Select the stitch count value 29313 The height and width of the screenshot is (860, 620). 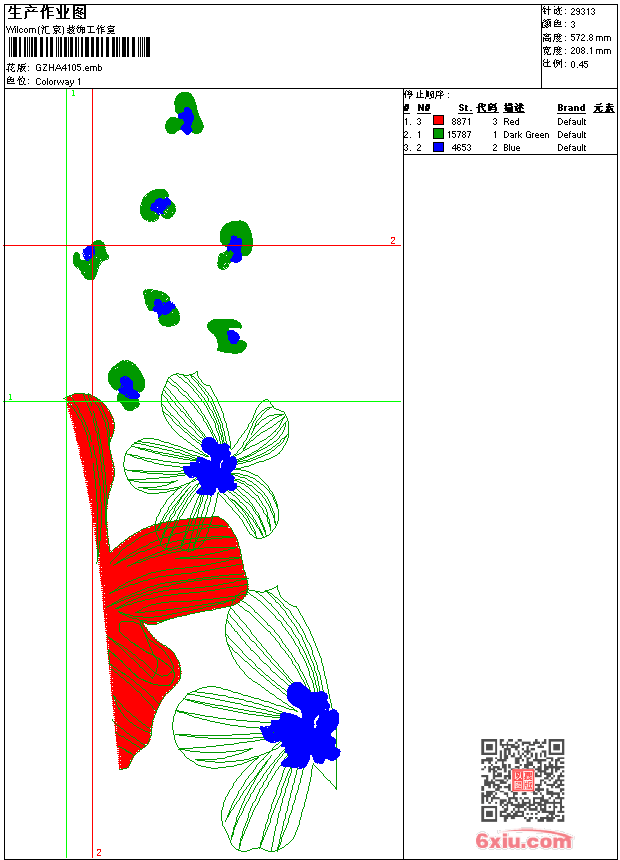(x=583, y=12)
